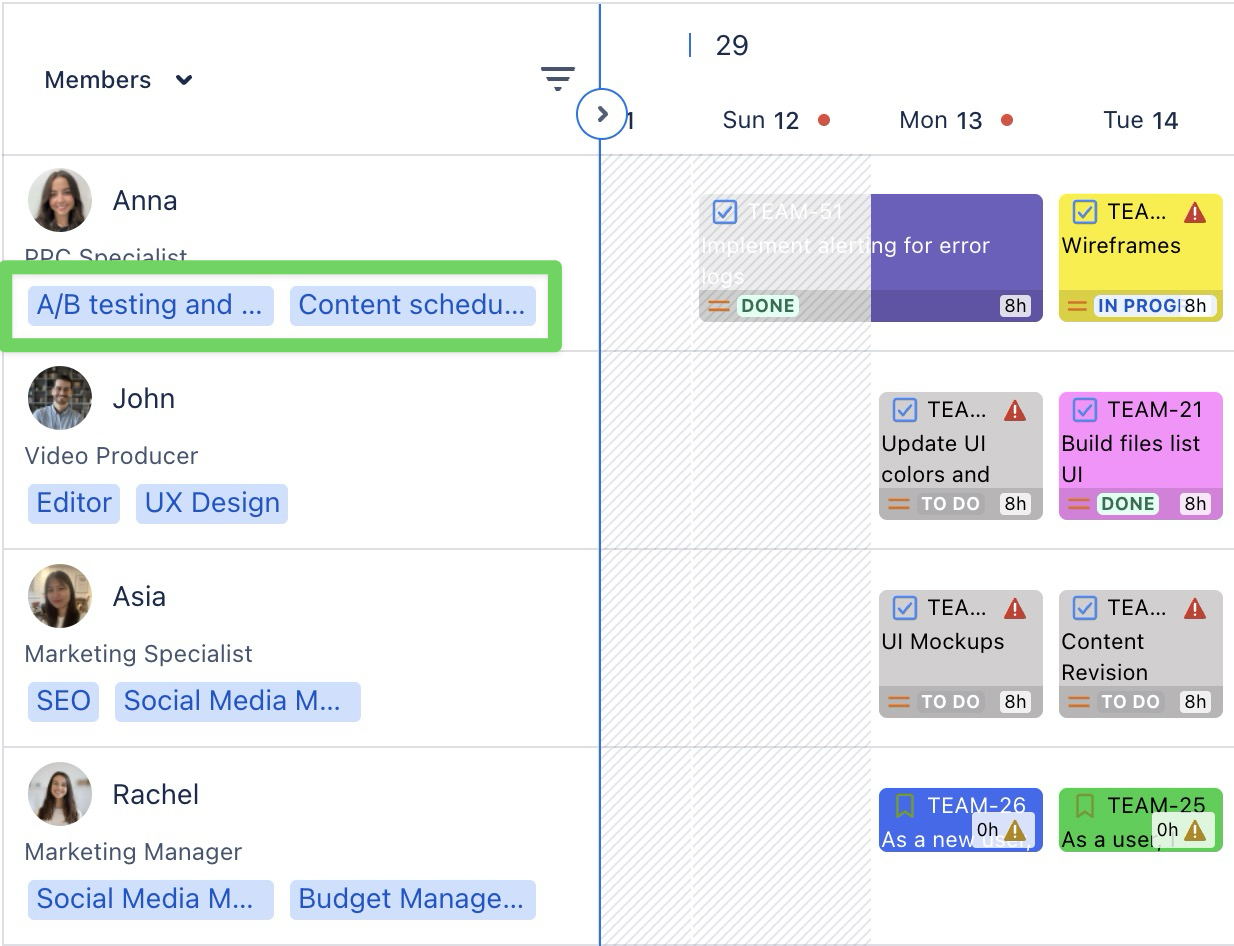This screenshot has width=1234, height=946.
Task: Click task checkbox icon on TEAM-21 card
Action: click(x=1085, y=410)
